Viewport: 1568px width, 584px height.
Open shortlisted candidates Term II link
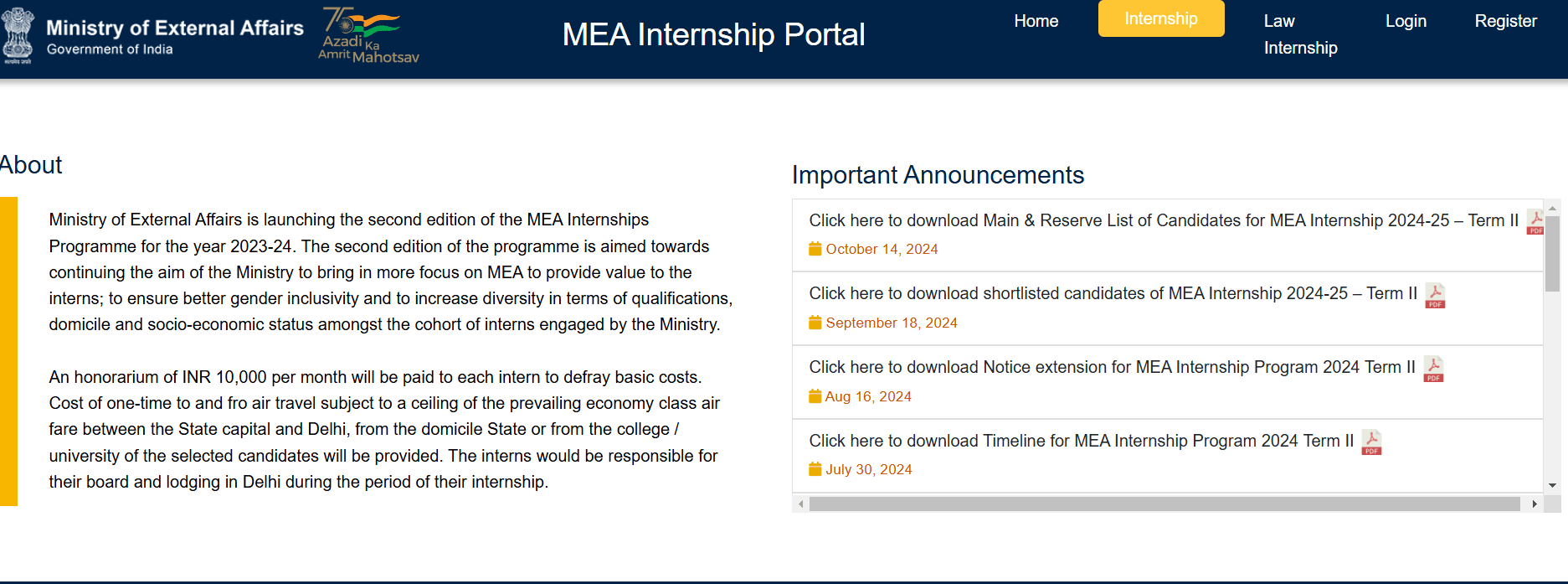[1113, 293]
